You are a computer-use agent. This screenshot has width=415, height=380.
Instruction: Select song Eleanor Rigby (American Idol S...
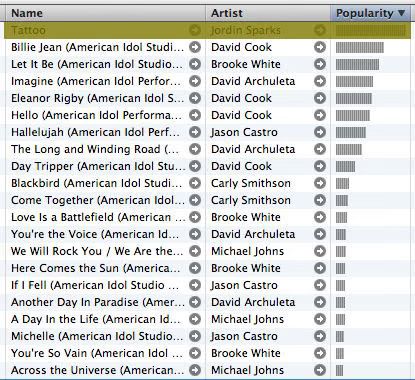pyautogui.click(x=97, y=98)
